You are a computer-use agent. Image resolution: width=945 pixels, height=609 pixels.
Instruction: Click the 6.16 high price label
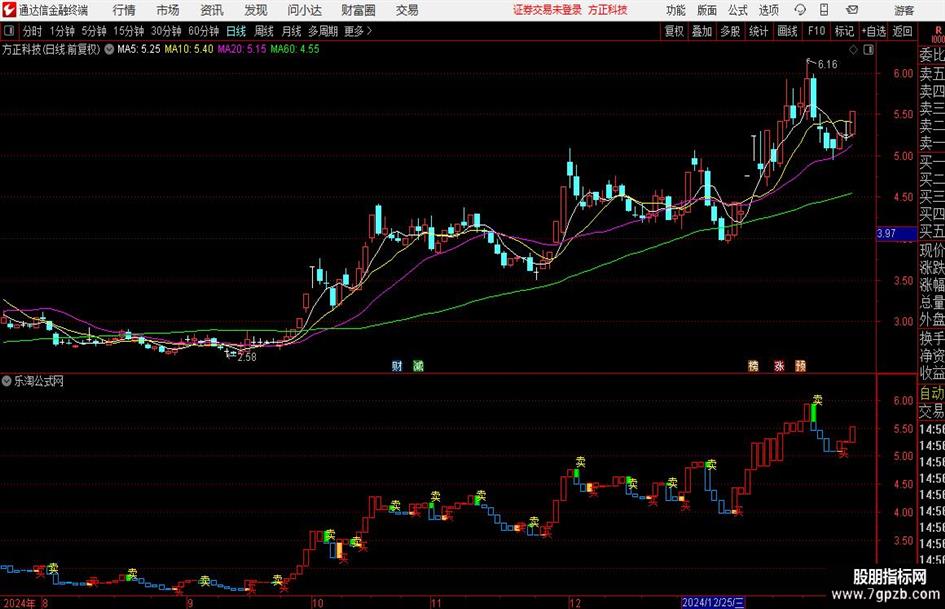[x=827, y=65]
